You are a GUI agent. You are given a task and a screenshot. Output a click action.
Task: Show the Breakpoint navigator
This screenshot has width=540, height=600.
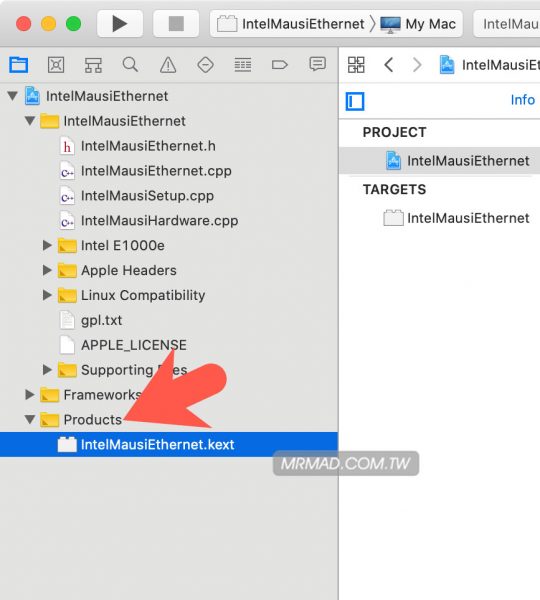click(279, 65)
